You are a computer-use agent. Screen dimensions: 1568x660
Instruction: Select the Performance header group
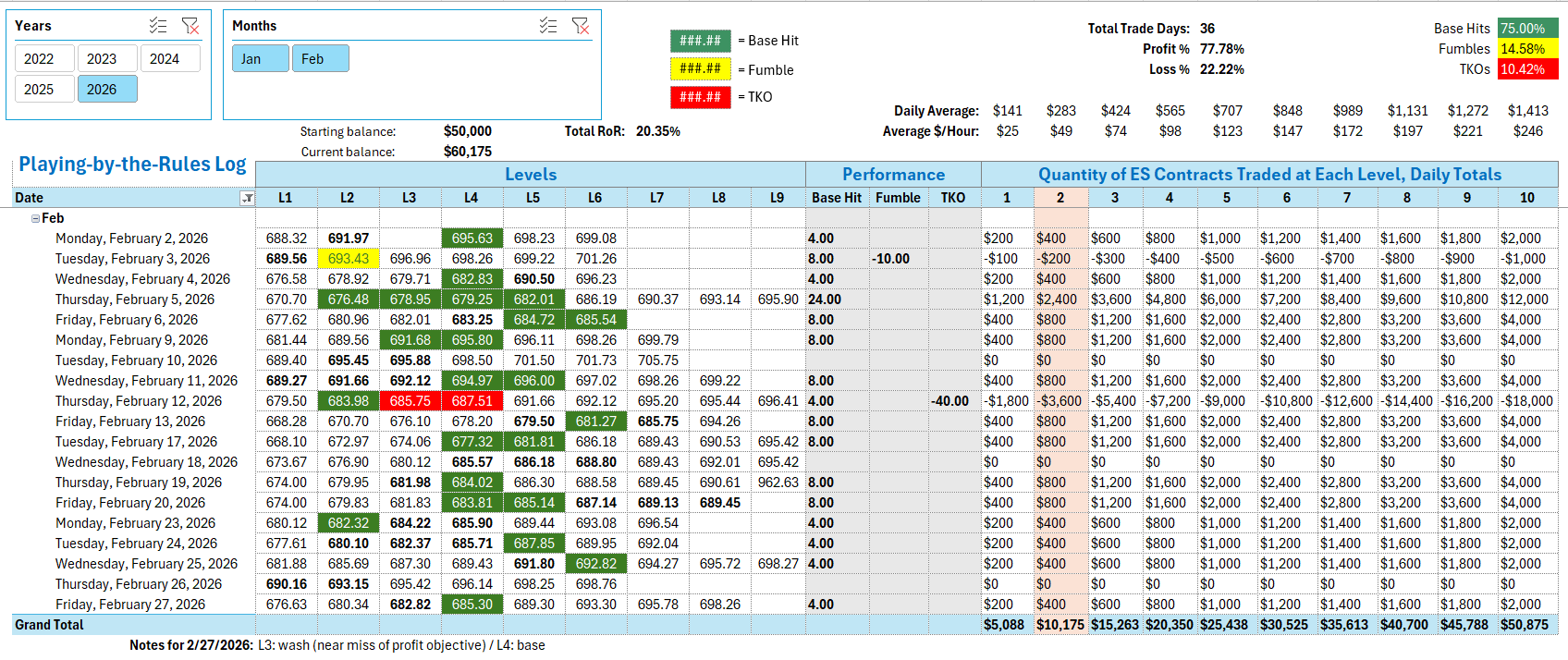(x=892, y=175)
